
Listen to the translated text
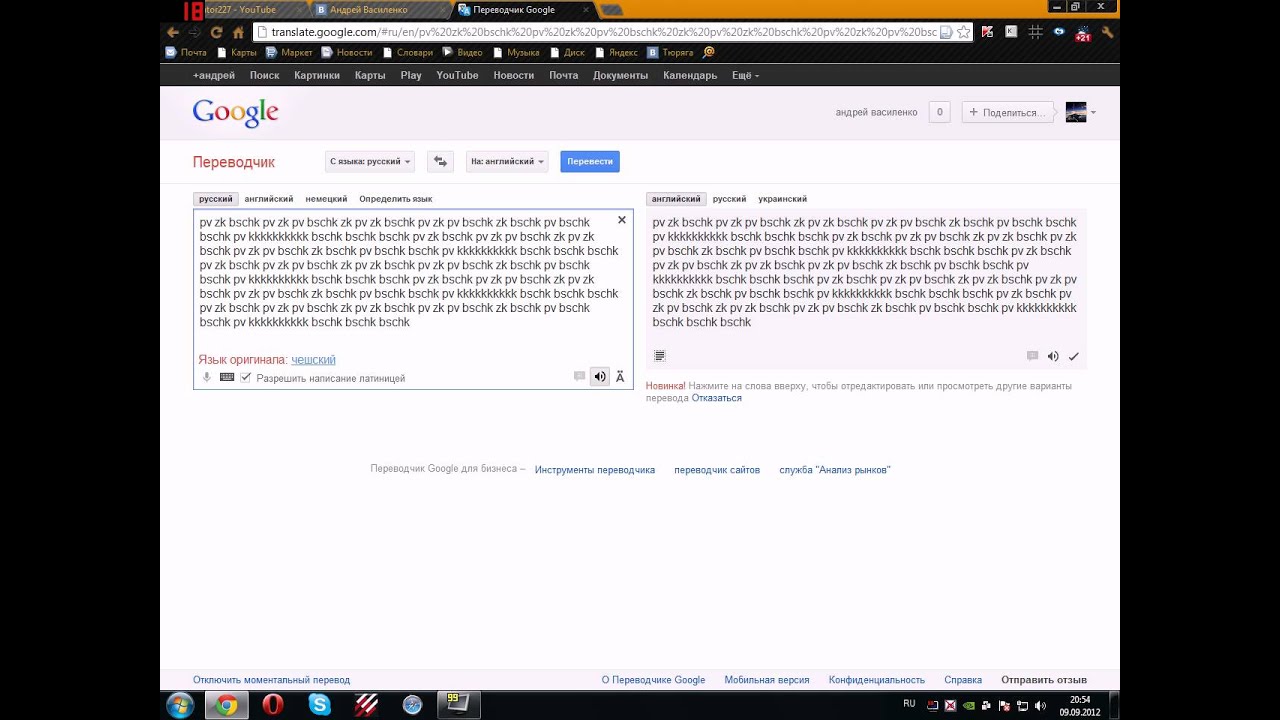[x=1053, y=356]
